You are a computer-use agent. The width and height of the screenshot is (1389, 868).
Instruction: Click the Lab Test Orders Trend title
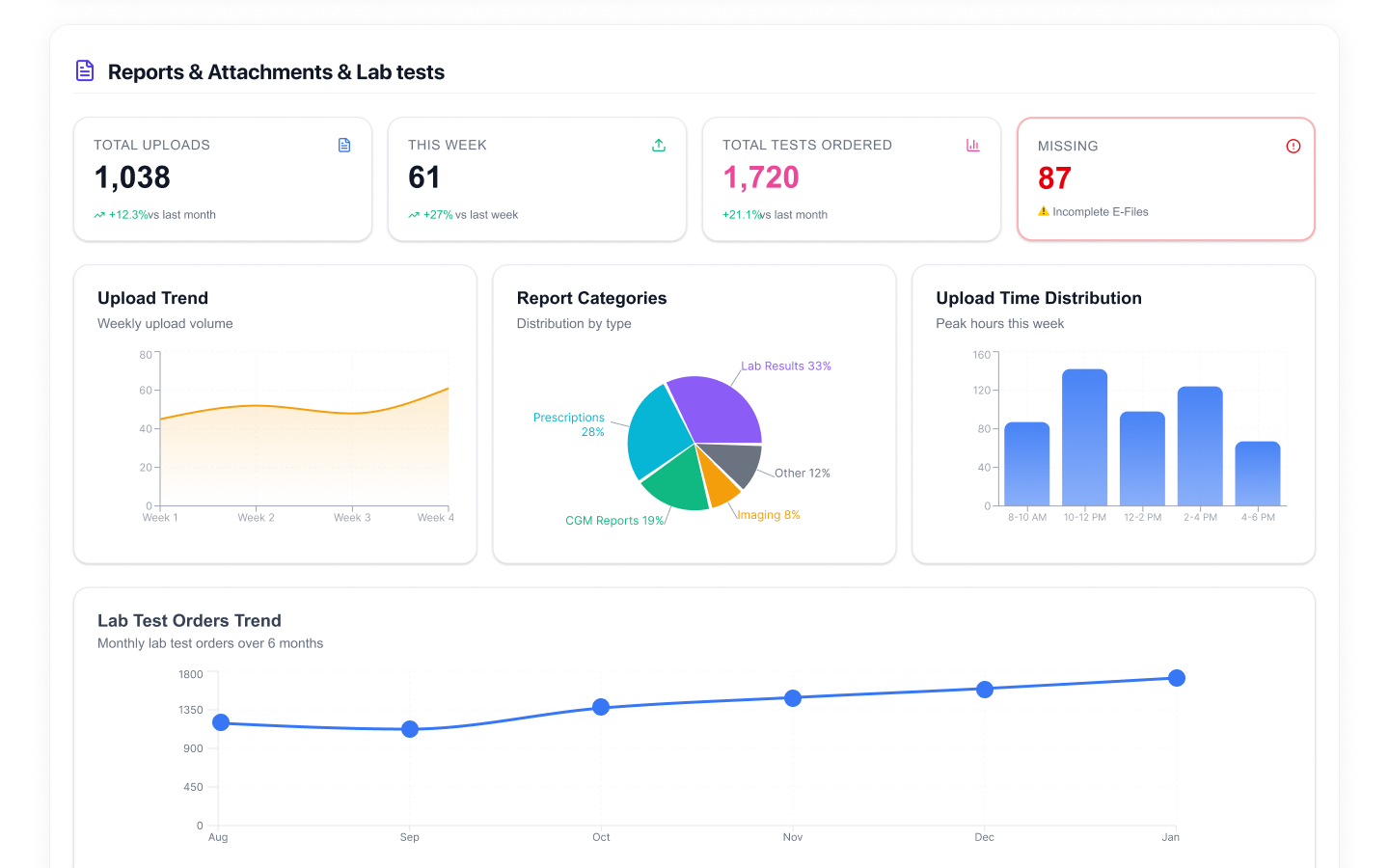pos(189,621)
